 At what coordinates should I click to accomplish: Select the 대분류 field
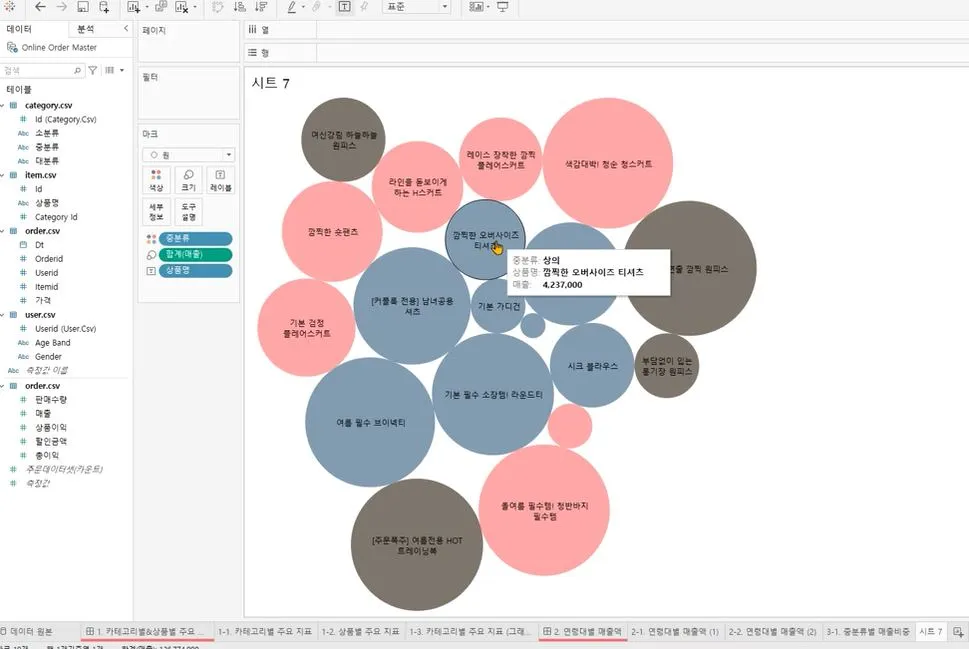click(47, 161)
